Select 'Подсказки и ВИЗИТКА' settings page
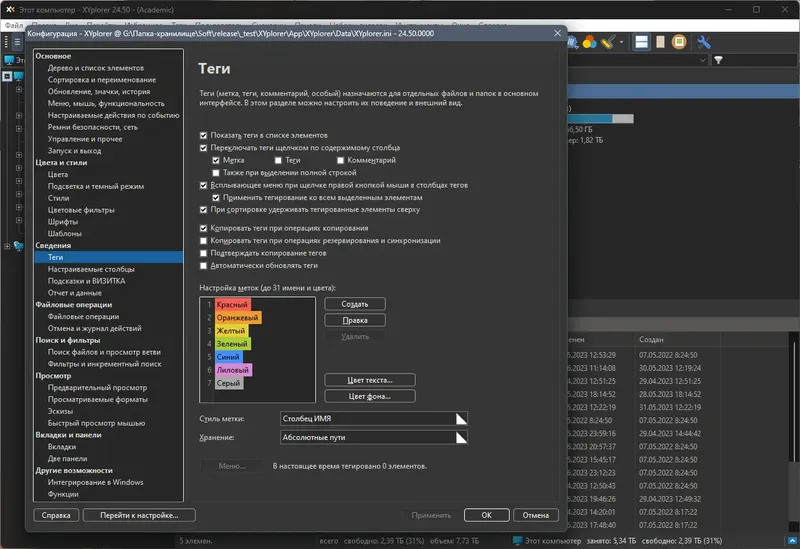The image size is (800, 549). click(x=86, y=281)
